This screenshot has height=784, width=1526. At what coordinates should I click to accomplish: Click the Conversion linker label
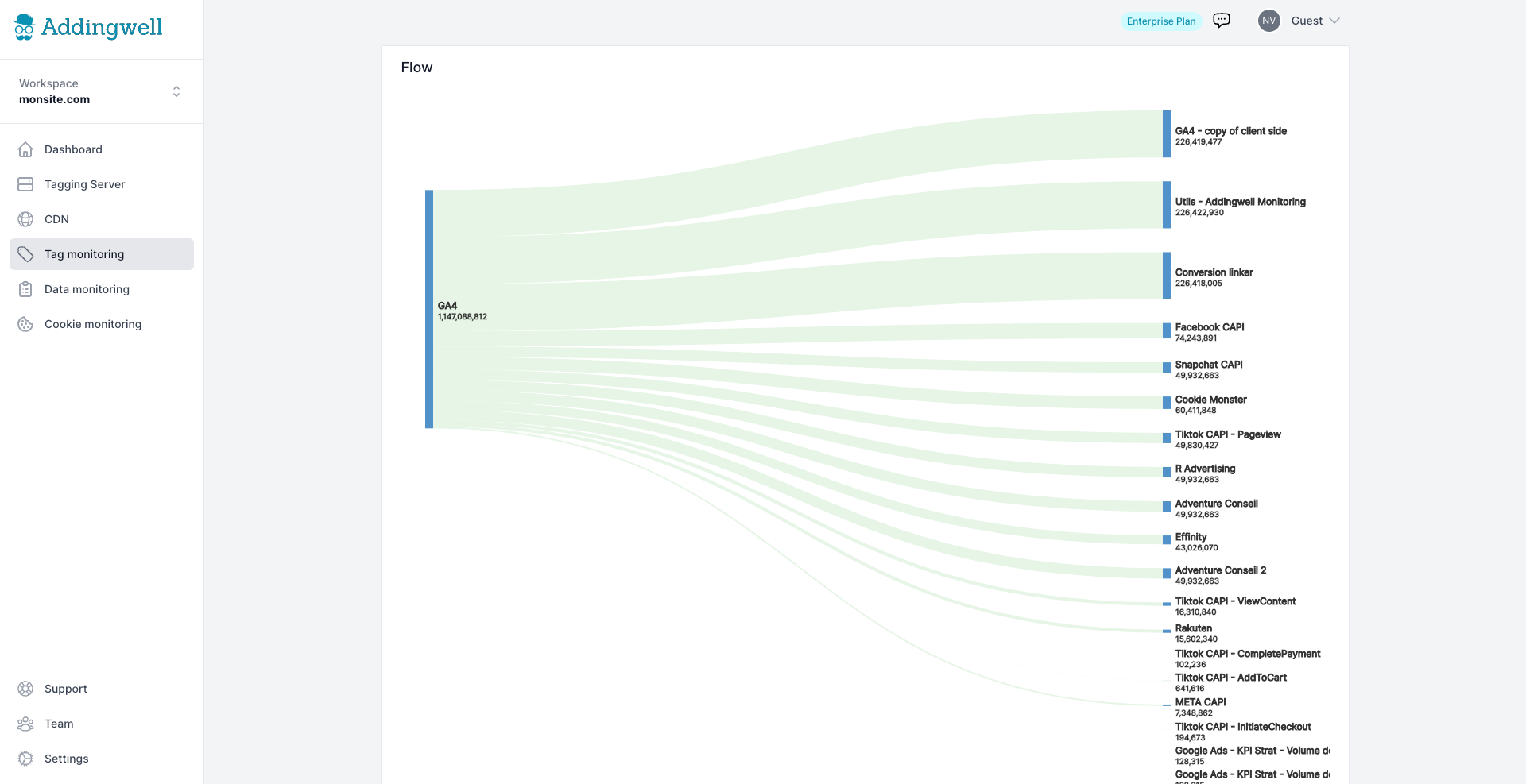pyautogui.click(x=1214, y=272)
